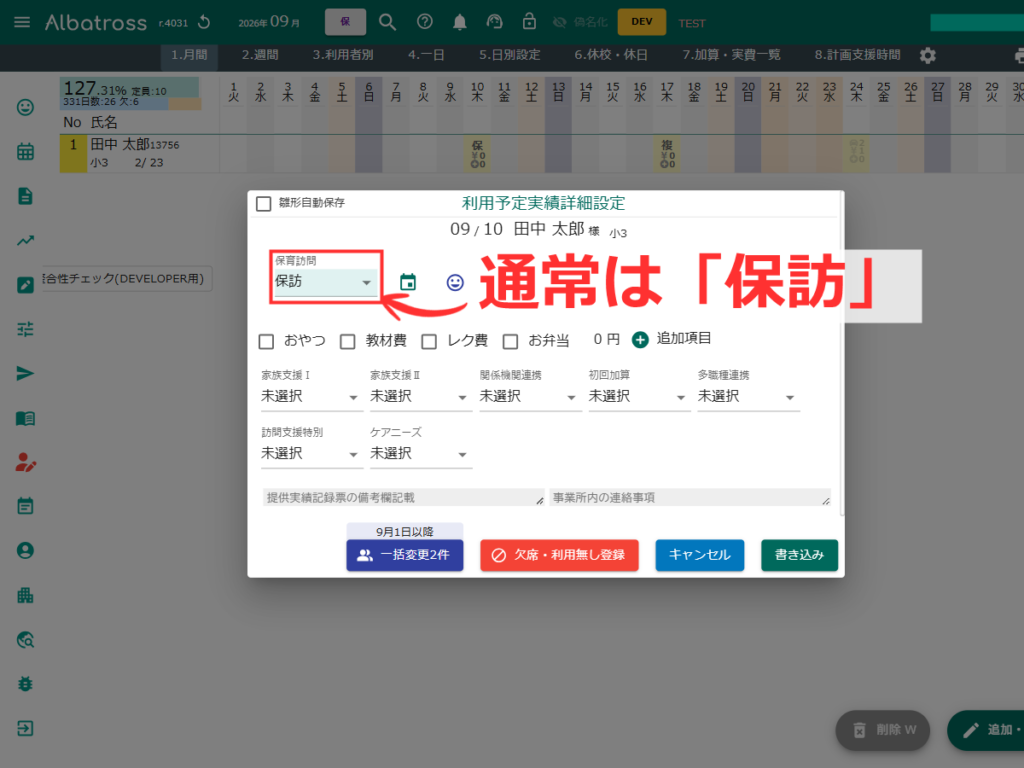1024x768 pixels.
Task: Open the book sidebar icon
Action: 25,418
